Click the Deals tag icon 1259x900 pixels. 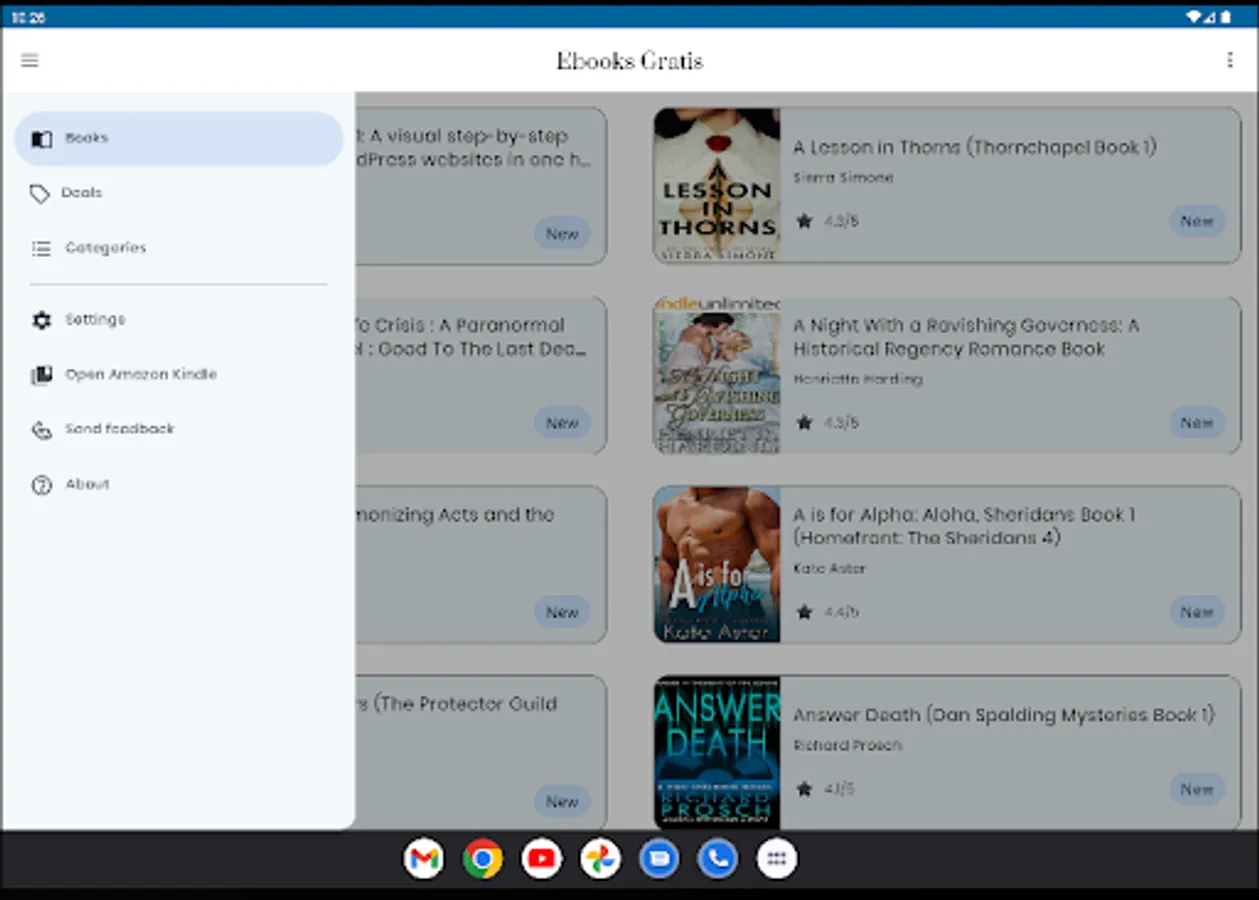(40, 194)
